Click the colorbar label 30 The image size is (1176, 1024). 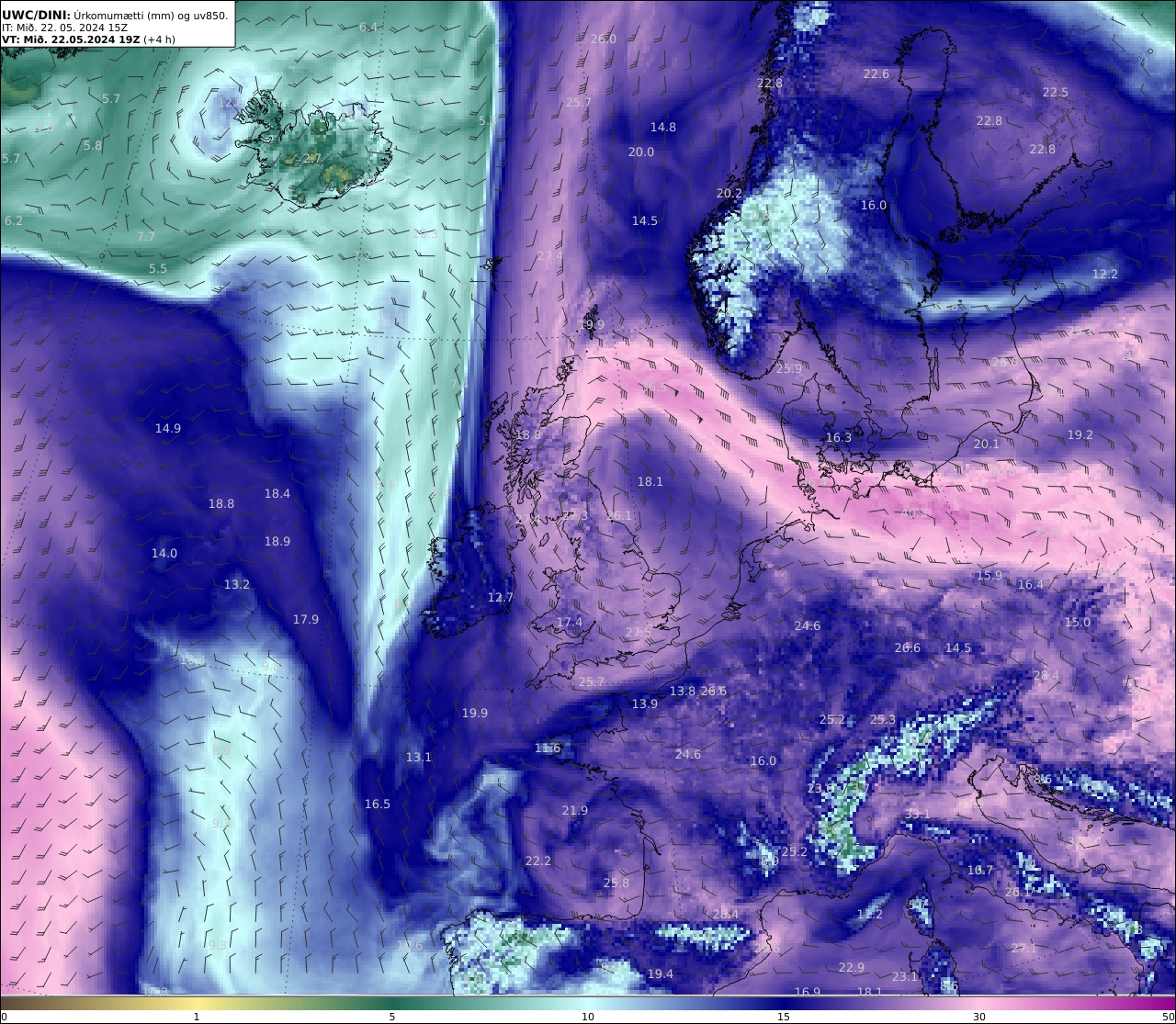pyautogui.click(x=979, y=1017)
